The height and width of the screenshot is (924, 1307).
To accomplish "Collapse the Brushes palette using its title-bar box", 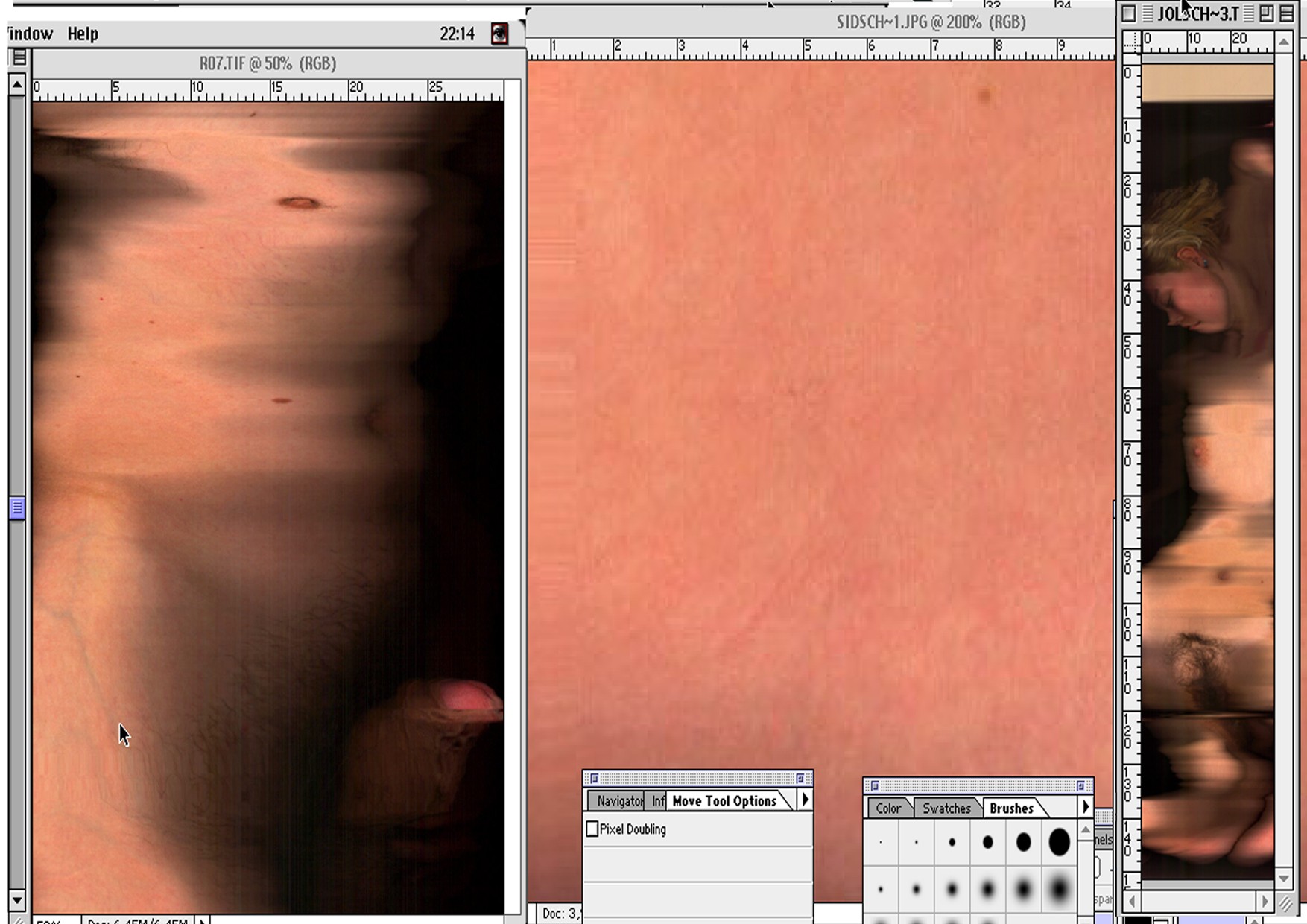I will point(1080,785).
